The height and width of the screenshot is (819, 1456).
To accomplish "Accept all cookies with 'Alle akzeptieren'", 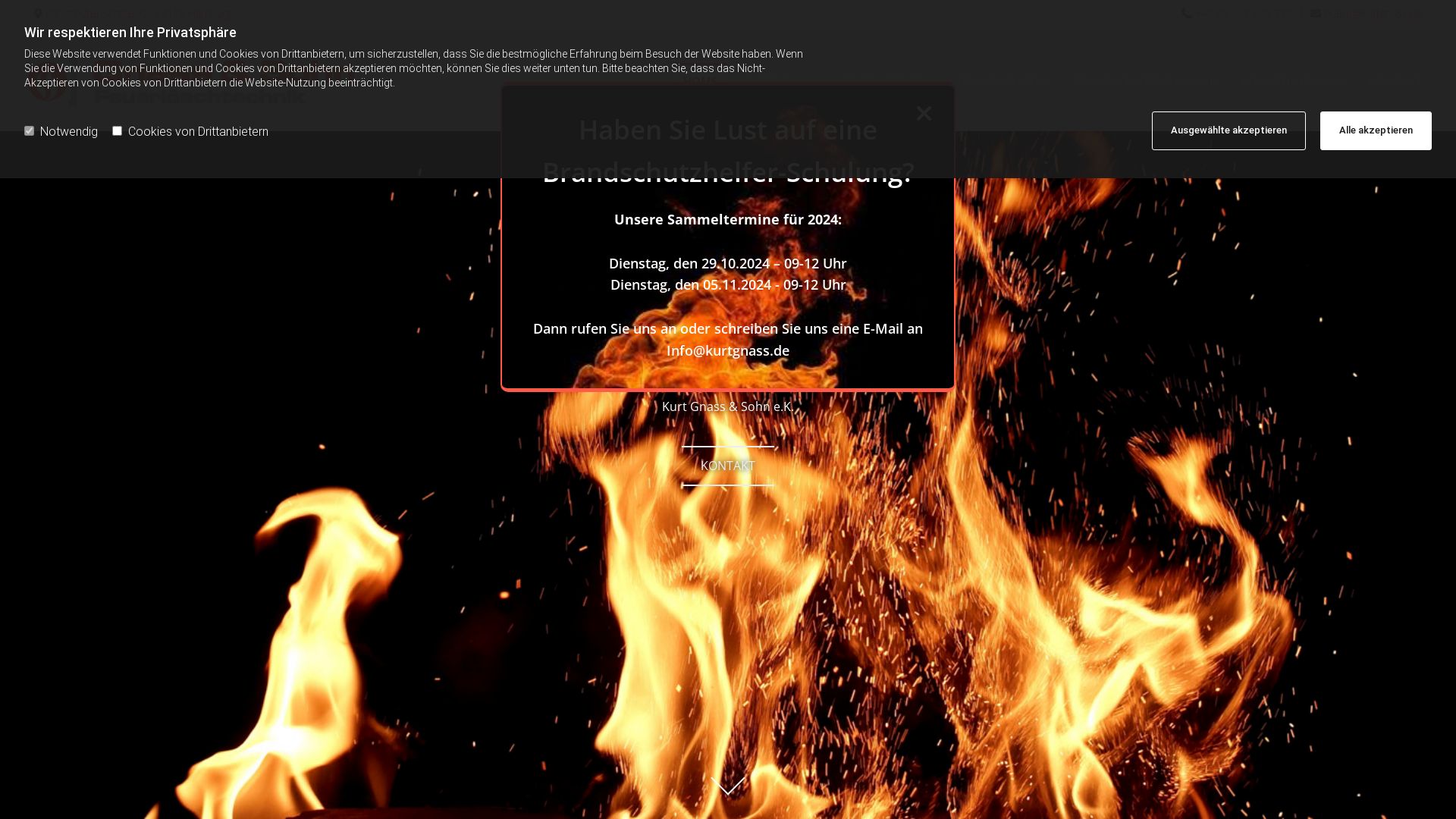I will [x=1376, y=130].
